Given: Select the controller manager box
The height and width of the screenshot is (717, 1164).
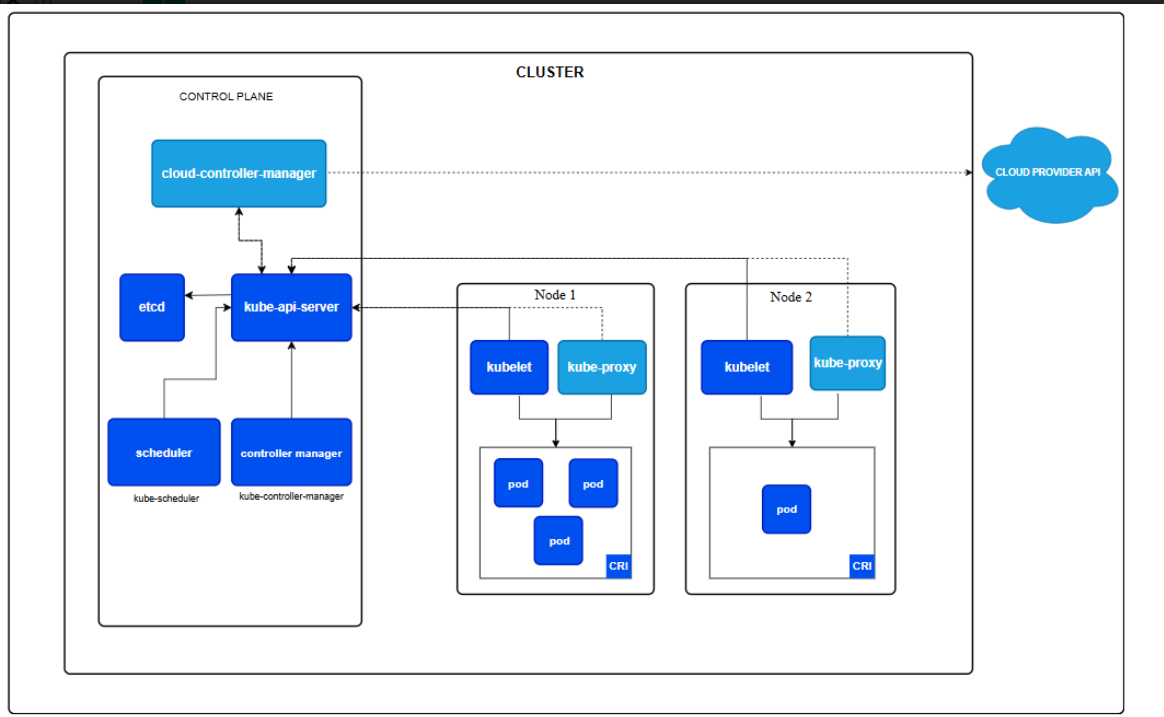Looking at the screenshot, I should tap(291, 452).
